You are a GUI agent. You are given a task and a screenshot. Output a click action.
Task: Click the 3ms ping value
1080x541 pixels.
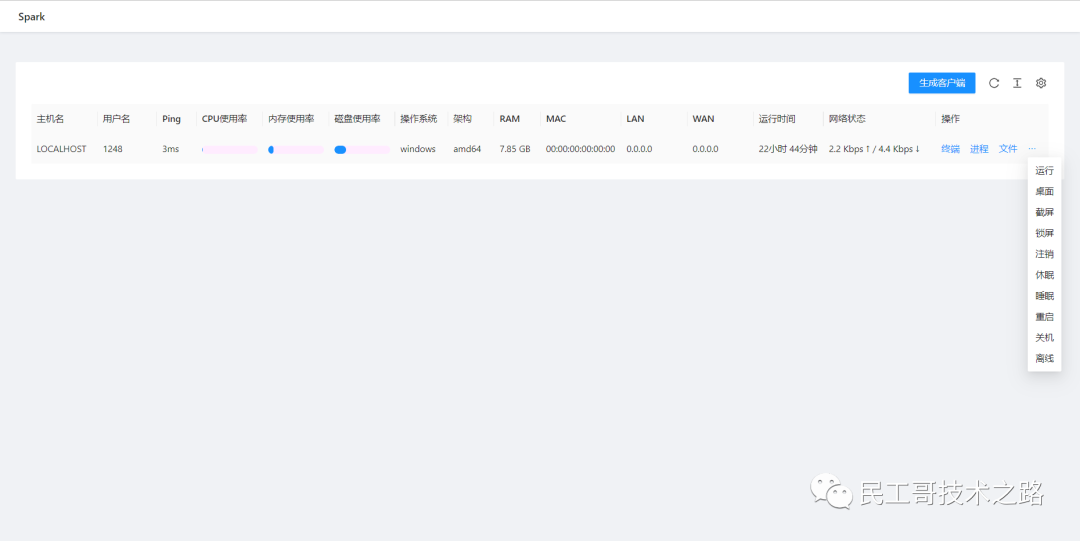click(170, 149)
